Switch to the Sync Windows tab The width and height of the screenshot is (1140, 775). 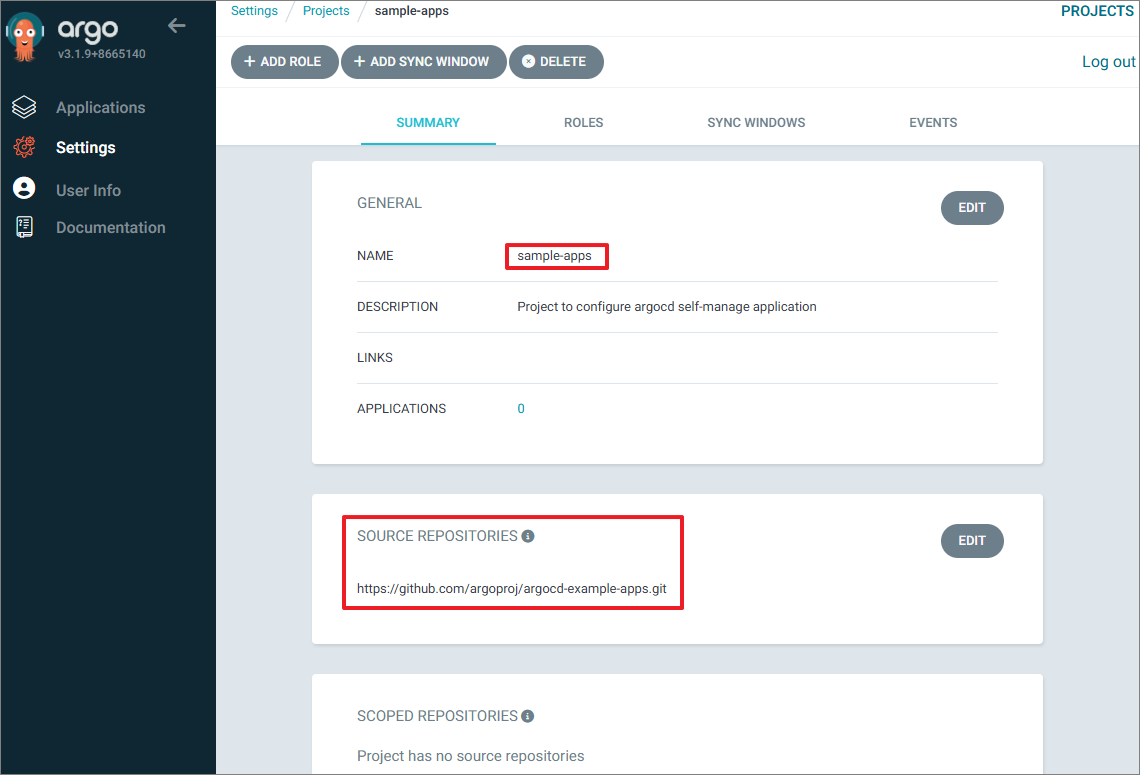click(756, 123)
